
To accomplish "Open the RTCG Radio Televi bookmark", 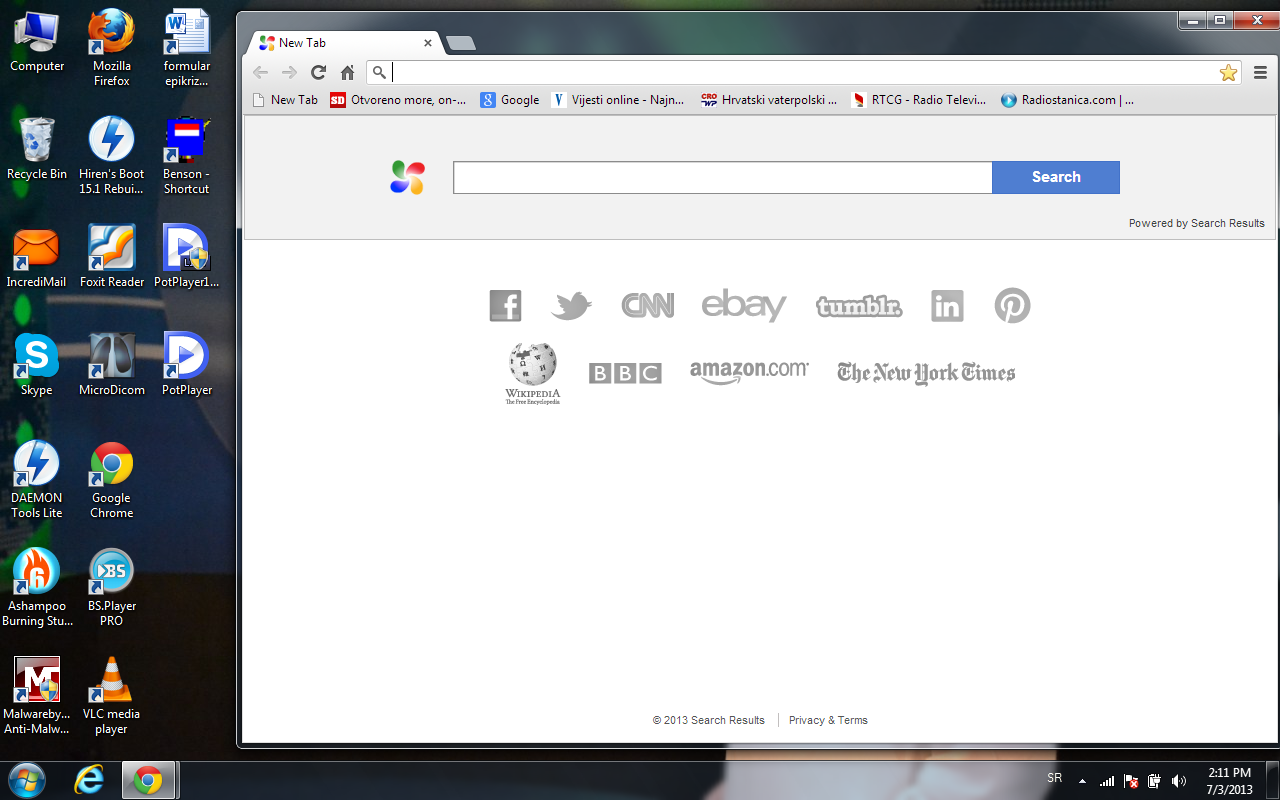I will pos(919,100).
